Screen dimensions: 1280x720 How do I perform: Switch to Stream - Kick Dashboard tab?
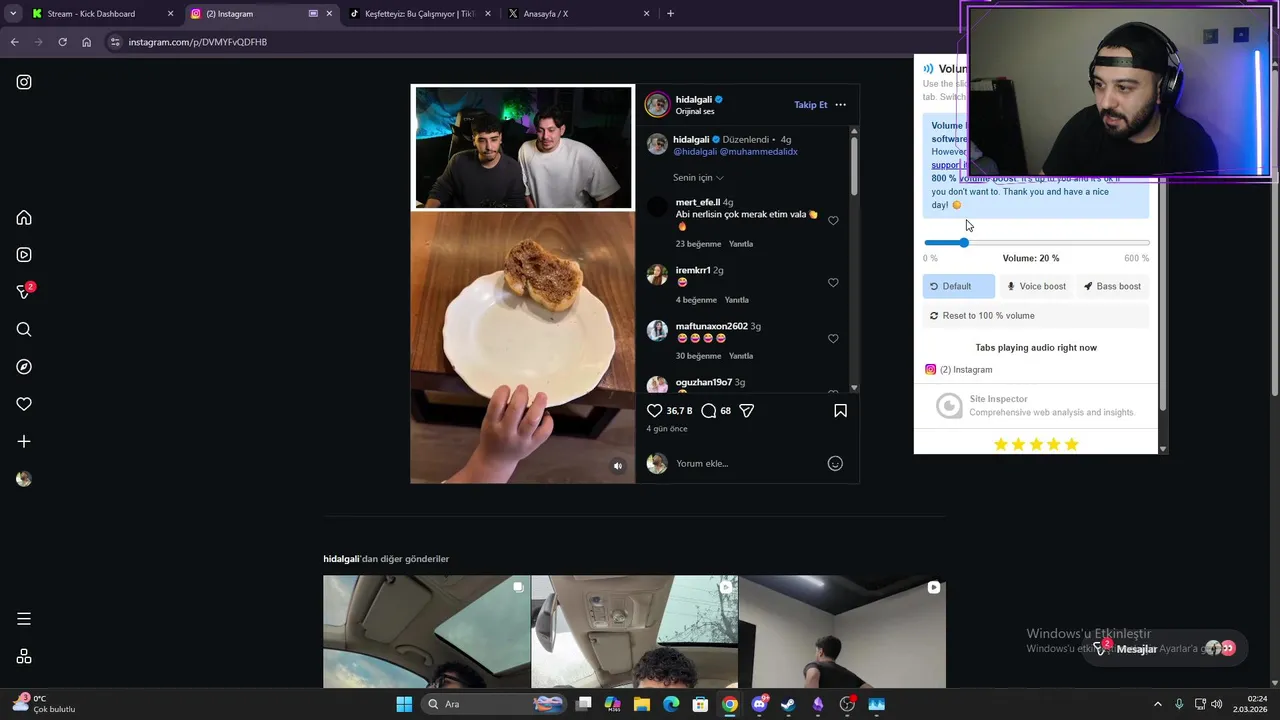pyautogui.click(x=103, y=14)
